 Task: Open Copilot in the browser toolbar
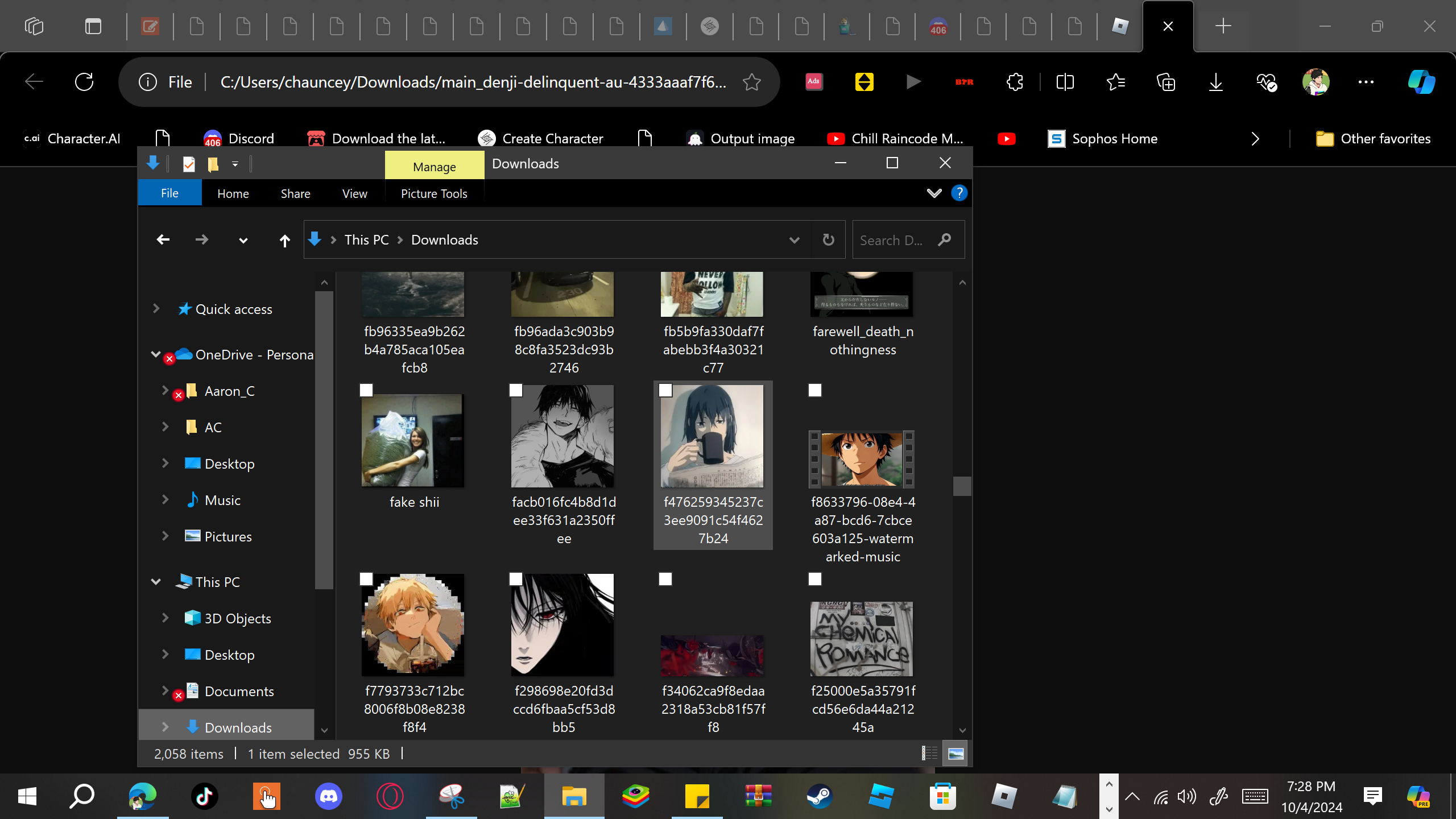tap(1422, 82)
